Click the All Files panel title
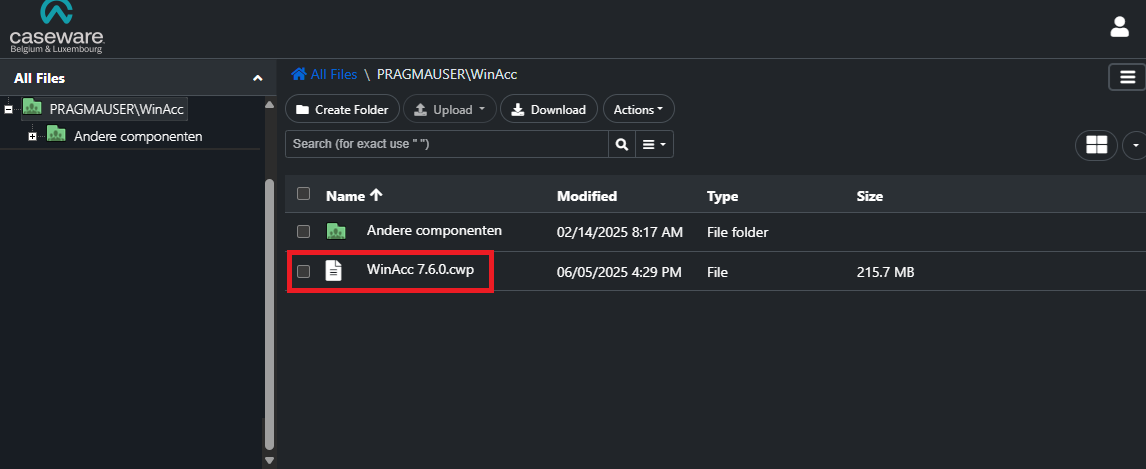This screenshot has width=1146, height=469. [39, 78]
